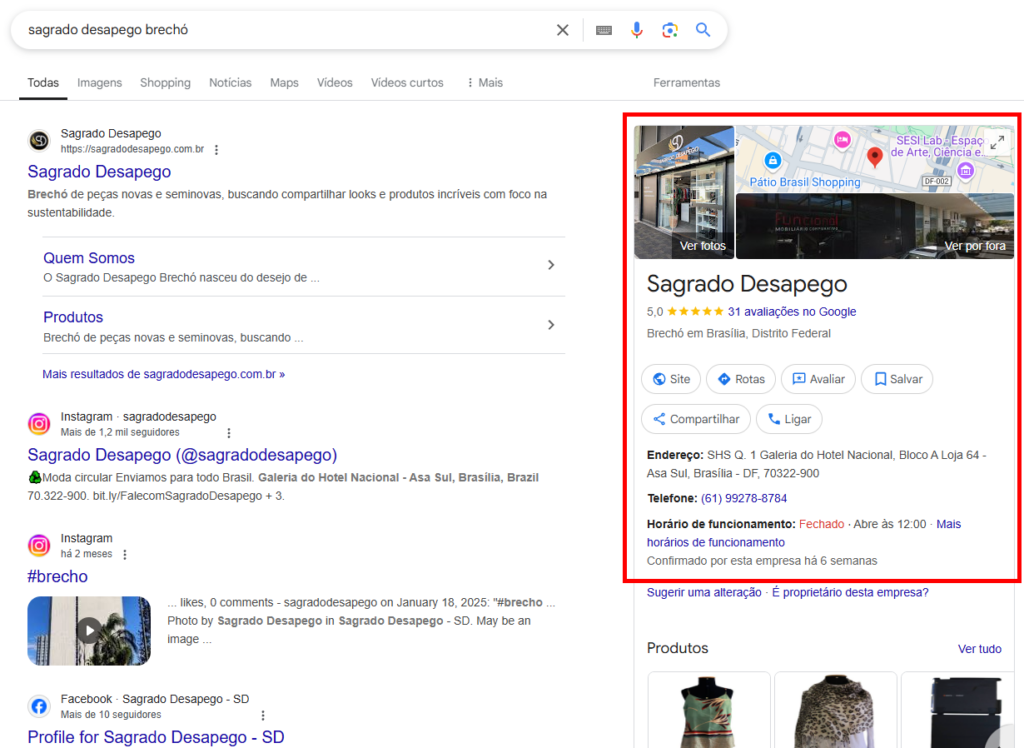Write a review with the Avaliar button
Viewport: 1024px width, 748px height.
[x=818, y=379]
